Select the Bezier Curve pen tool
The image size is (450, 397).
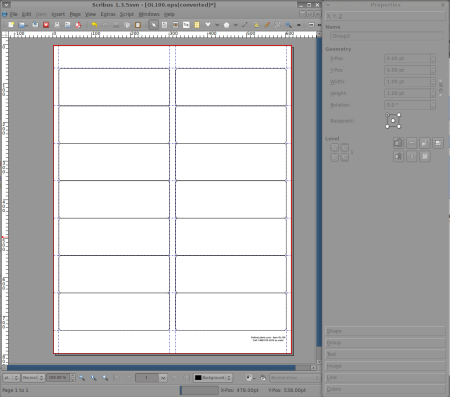coord(256,25)
